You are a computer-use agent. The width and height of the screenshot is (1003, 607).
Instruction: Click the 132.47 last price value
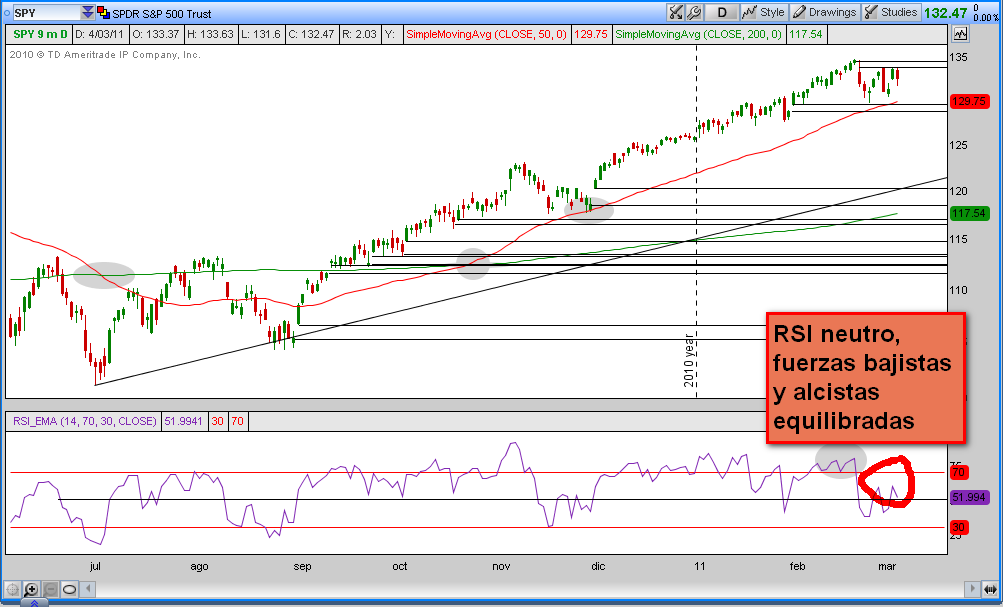click(945, 13)
